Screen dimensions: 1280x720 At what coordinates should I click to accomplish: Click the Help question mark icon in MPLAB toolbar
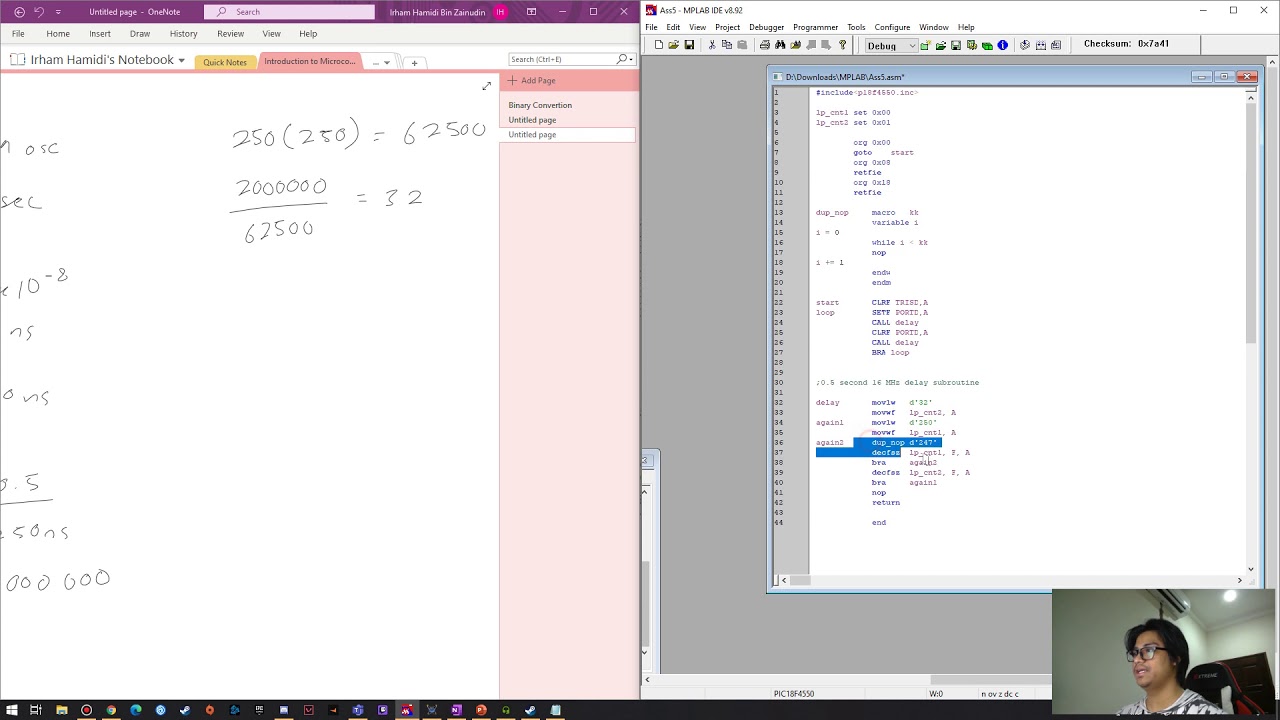(842, 45)
